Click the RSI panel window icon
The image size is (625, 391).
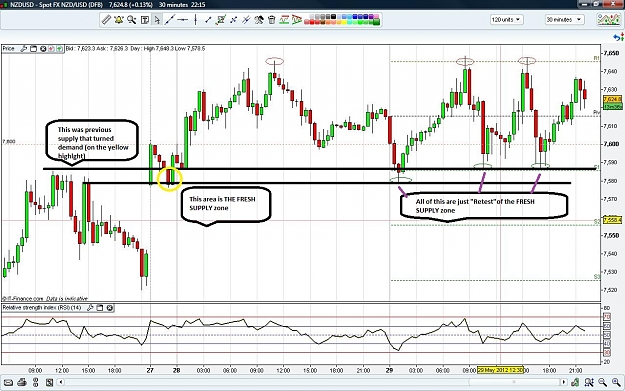click(100, 308)
